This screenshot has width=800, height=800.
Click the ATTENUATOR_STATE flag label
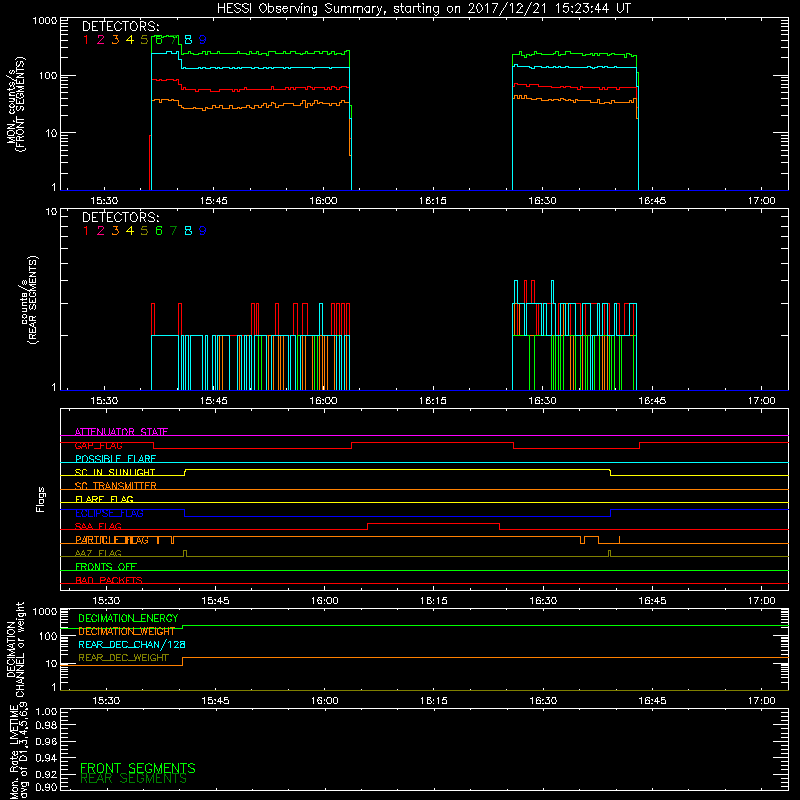coord(121,432)
